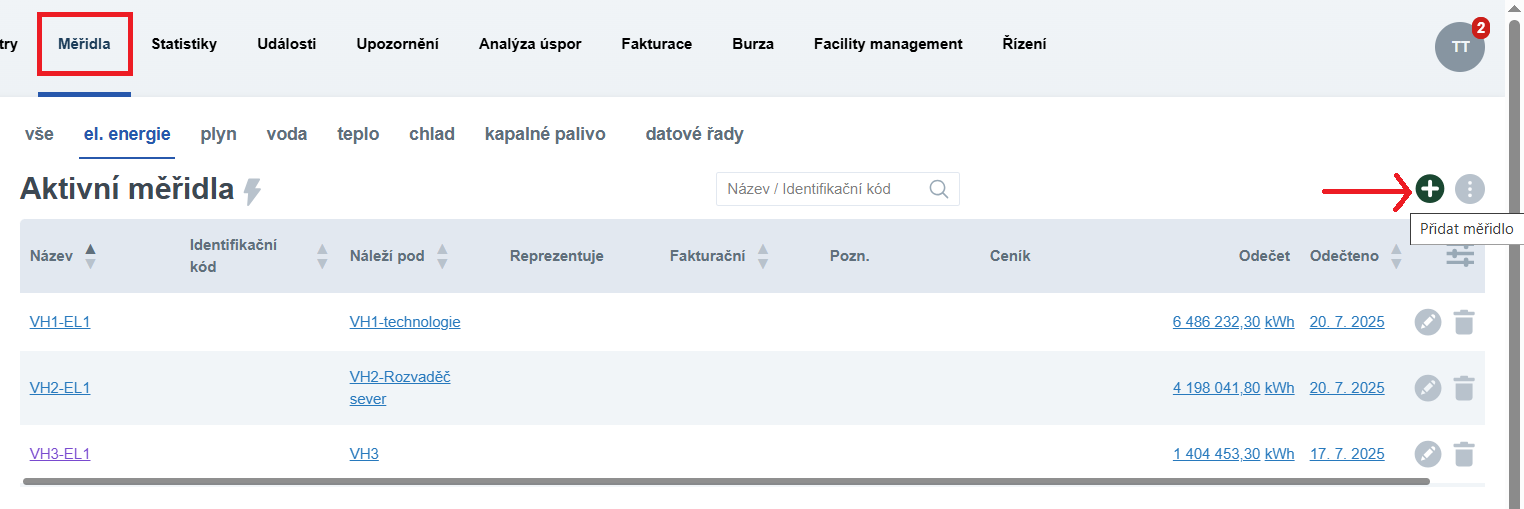Sort by Odečteno column arrows

coord(1396,256)
